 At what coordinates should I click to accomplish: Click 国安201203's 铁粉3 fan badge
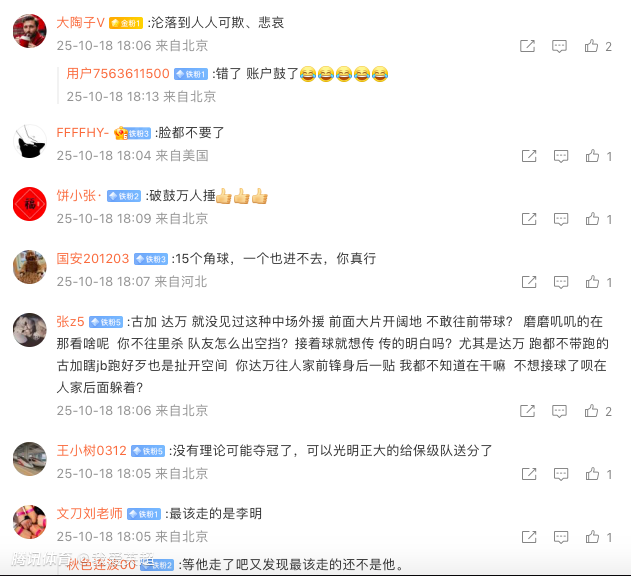151,259
